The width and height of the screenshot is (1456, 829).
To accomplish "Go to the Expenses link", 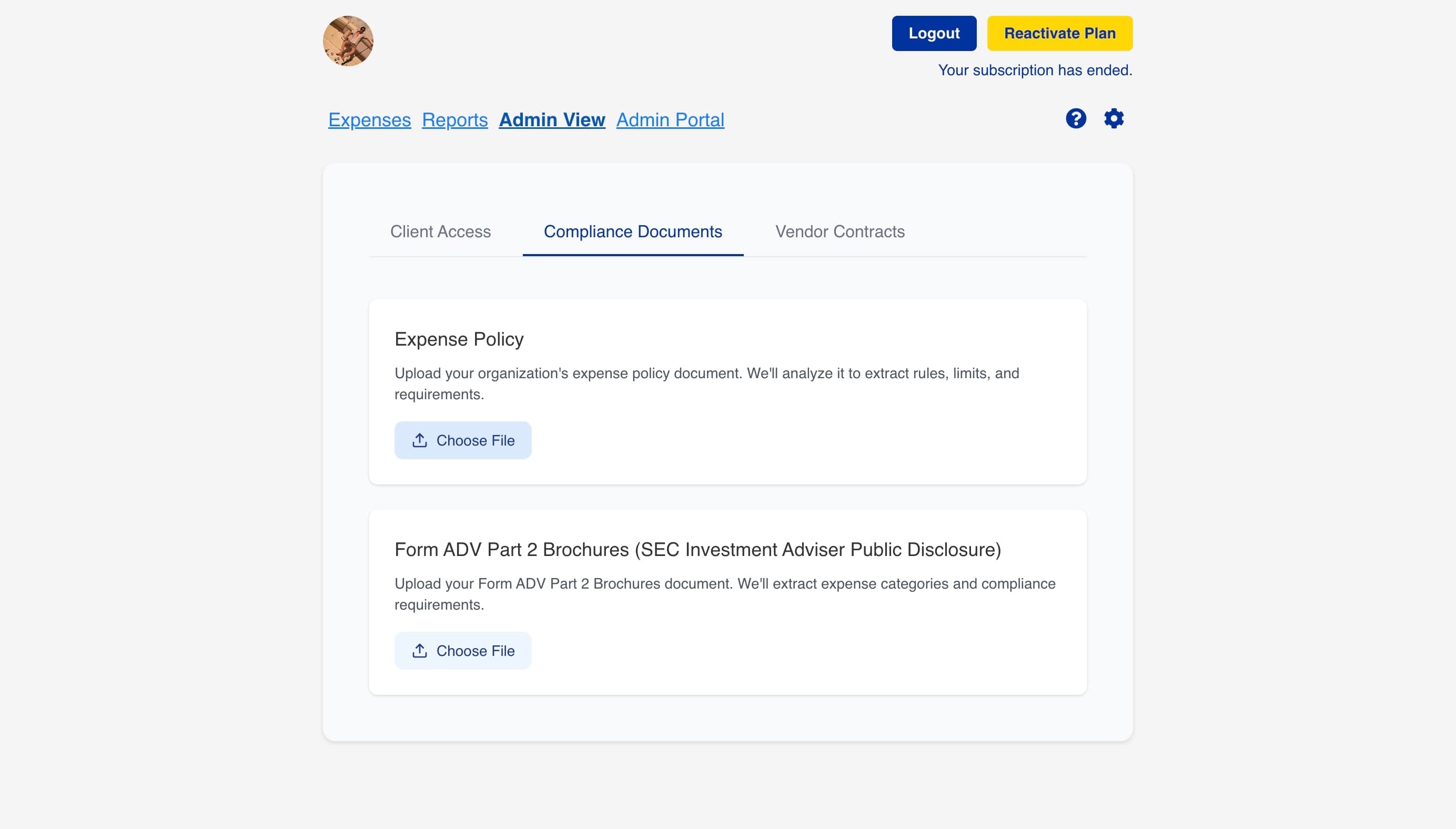I will coord(369,119).
